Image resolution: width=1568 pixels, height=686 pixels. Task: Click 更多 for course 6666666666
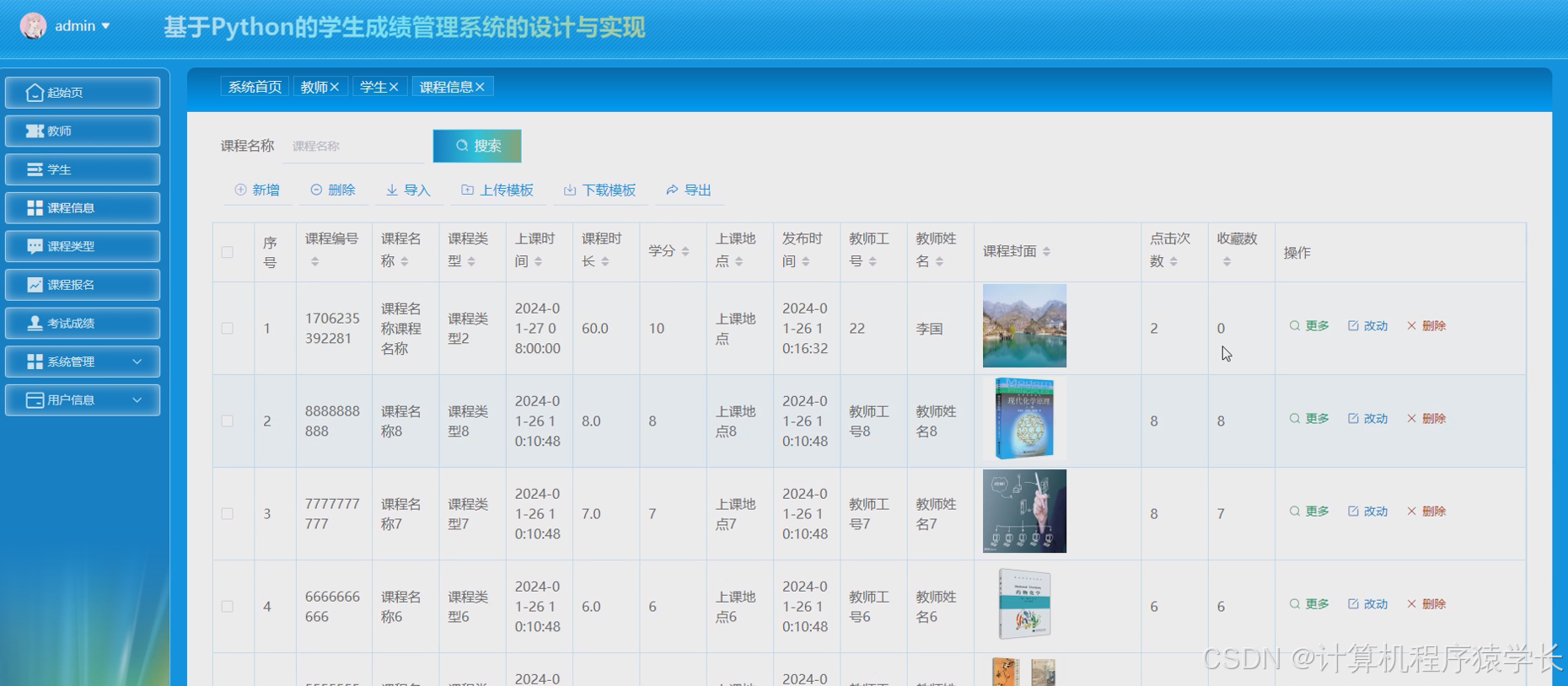click(x=1309, y=604)
